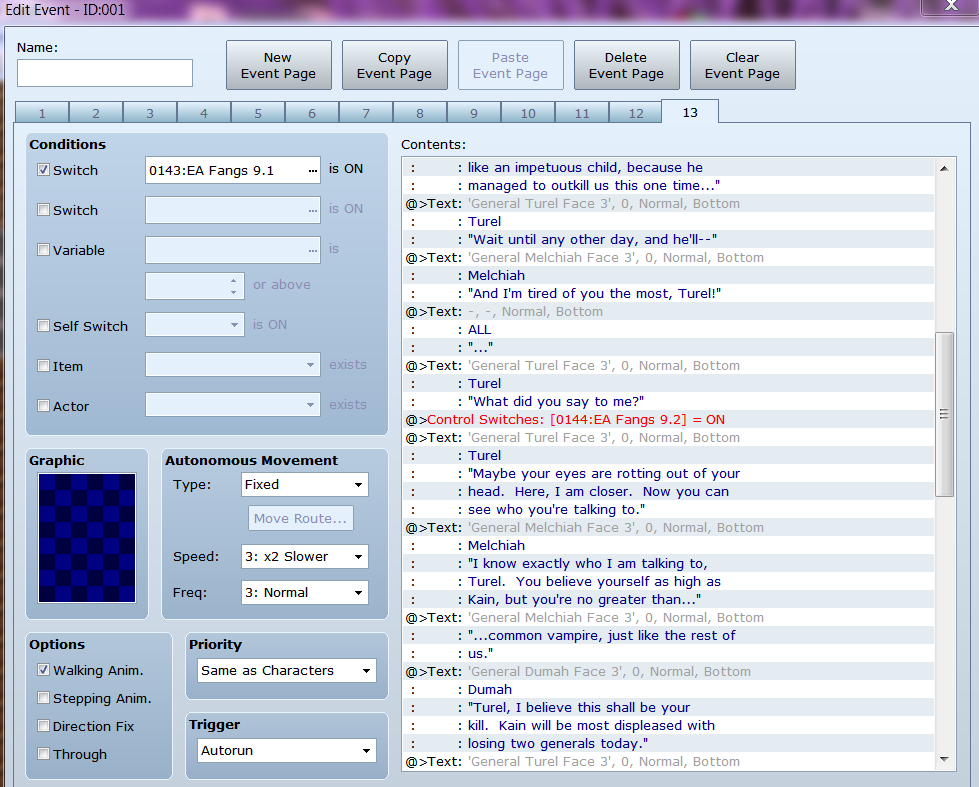
Task: Open the Freq dropdown
Action: click(x=303, y=592)
